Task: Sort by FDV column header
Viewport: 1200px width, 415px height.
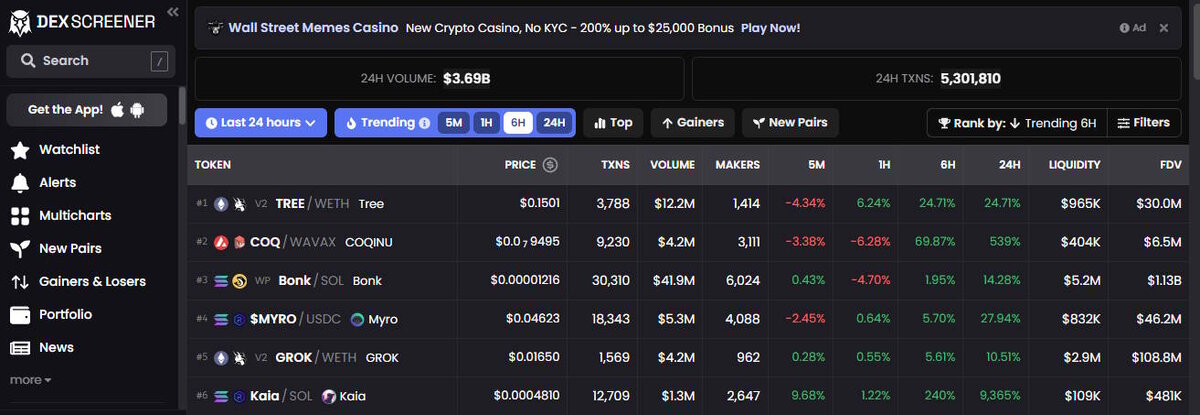Action: 1170,165
